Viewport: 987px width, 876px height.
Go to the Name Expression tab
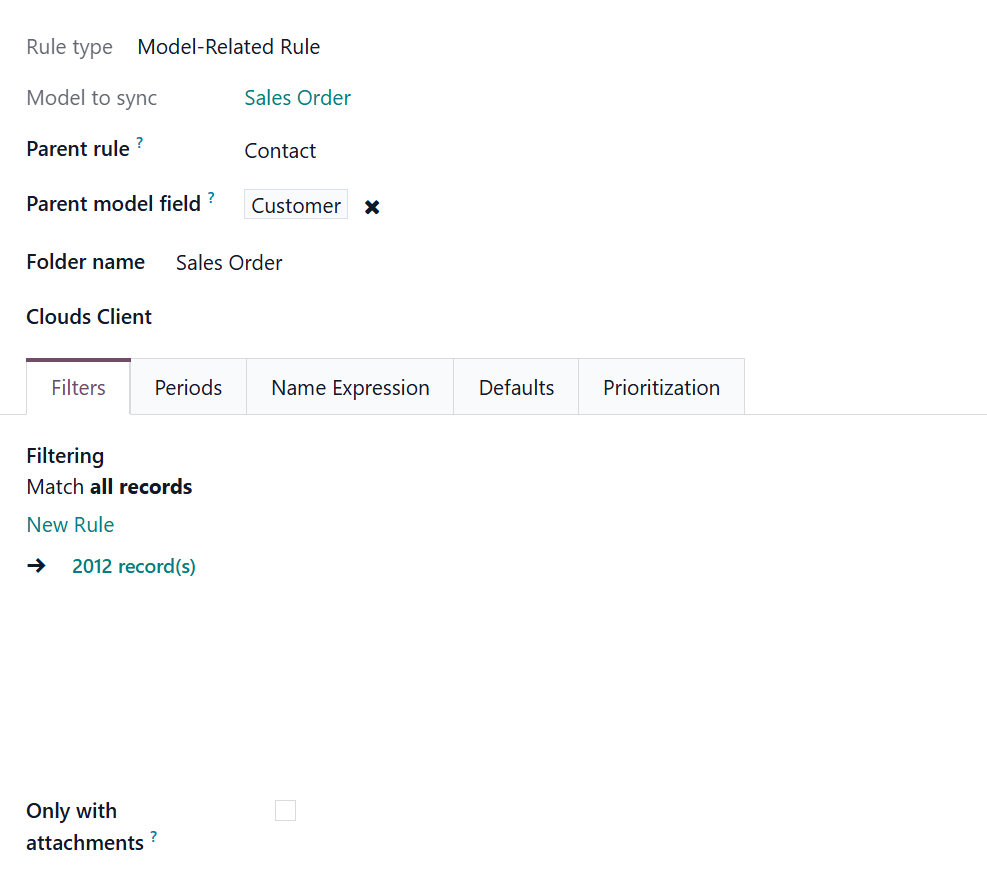point(350,388)
